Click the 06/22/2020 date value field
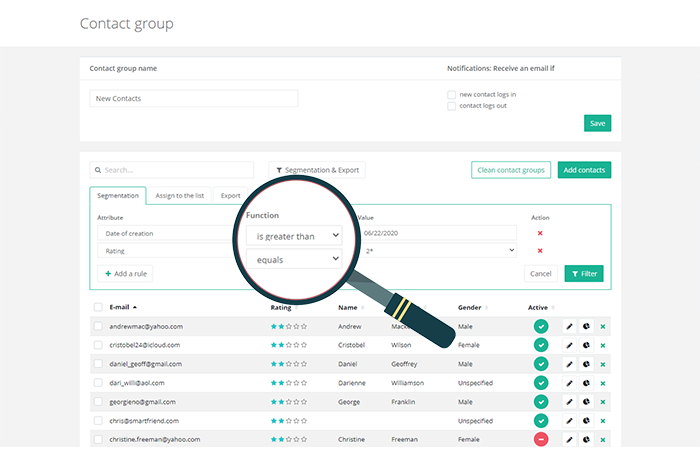 439,233
